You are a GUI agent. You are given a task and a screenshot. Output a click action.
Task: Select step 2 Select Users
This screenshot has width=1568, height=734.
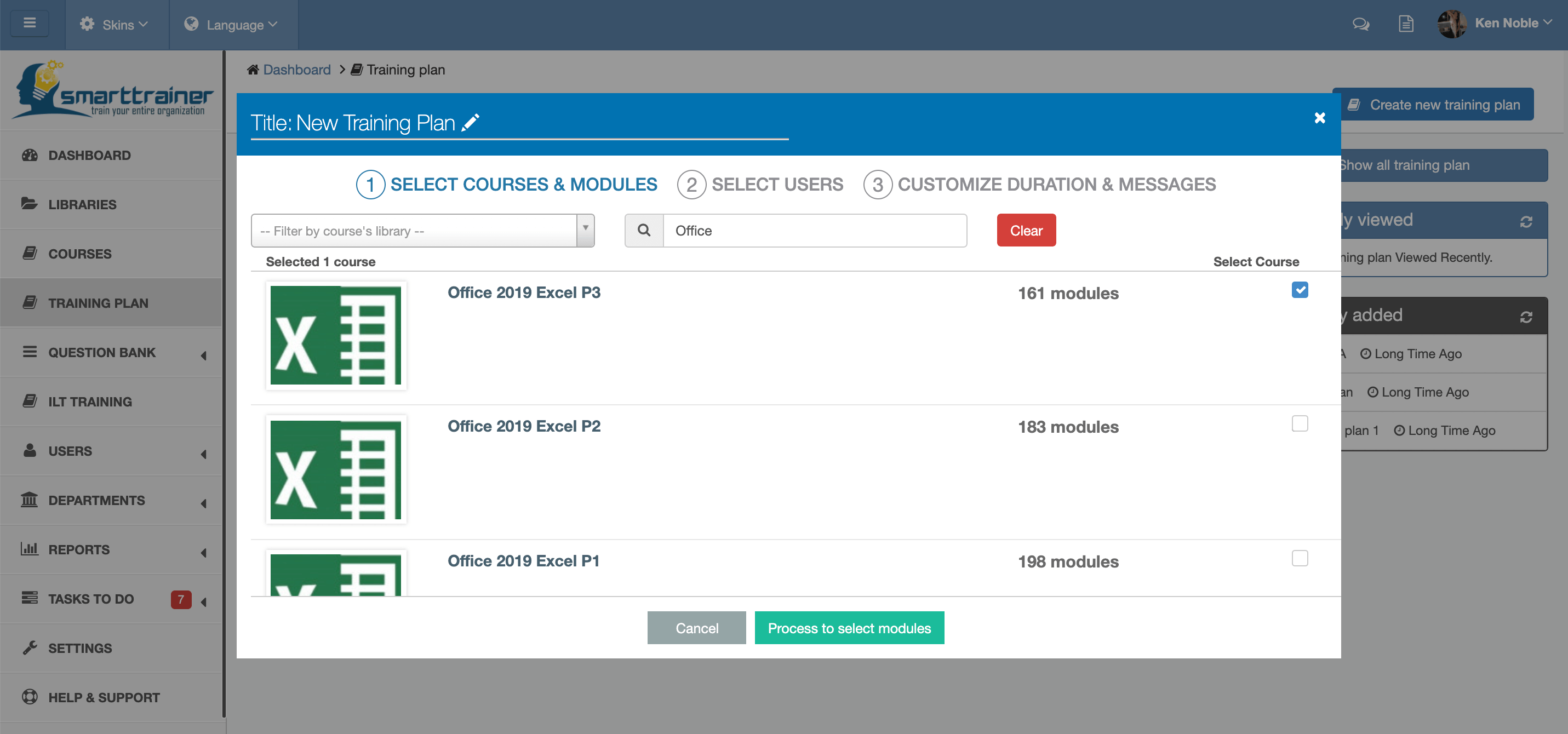click(760, 185)
